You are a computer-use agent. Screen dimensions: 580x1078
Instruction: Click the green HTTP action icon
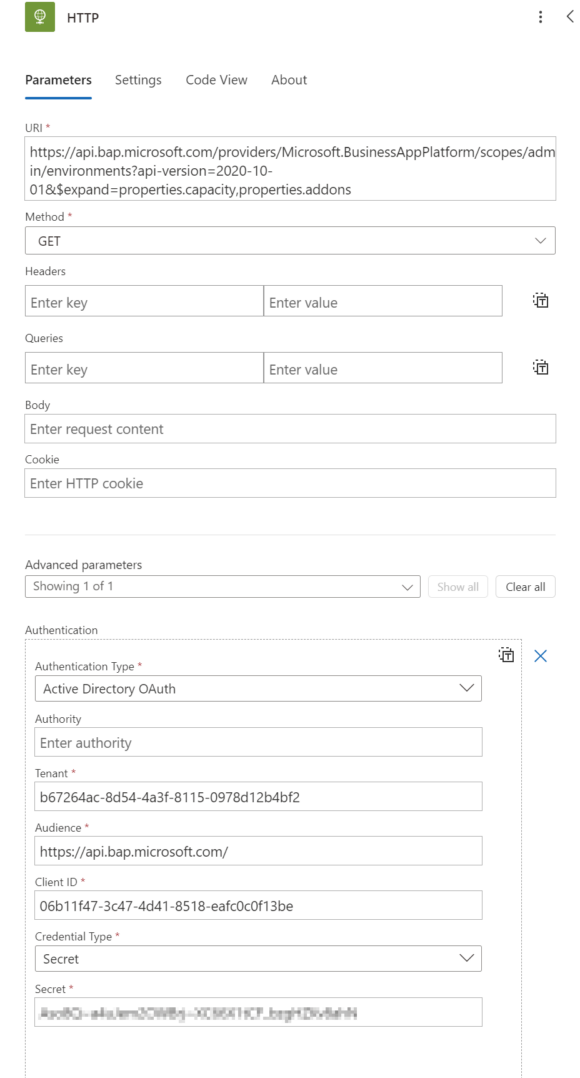pos(37,17)
